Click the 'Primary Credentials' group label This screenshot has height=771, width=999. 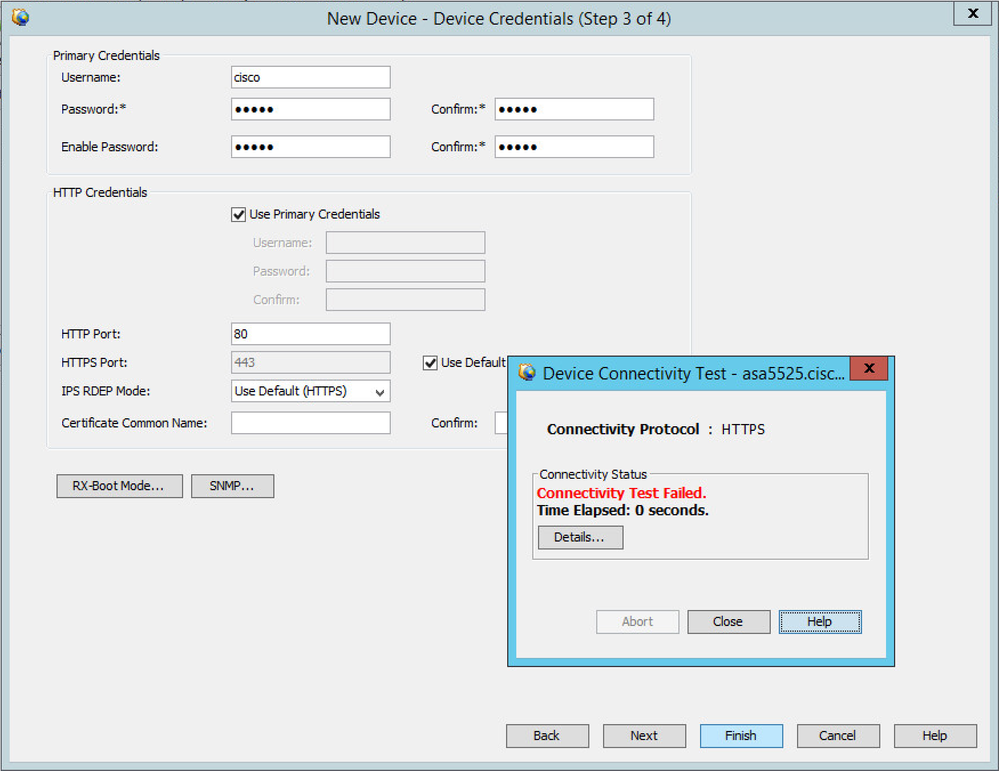tap(106, 55)
